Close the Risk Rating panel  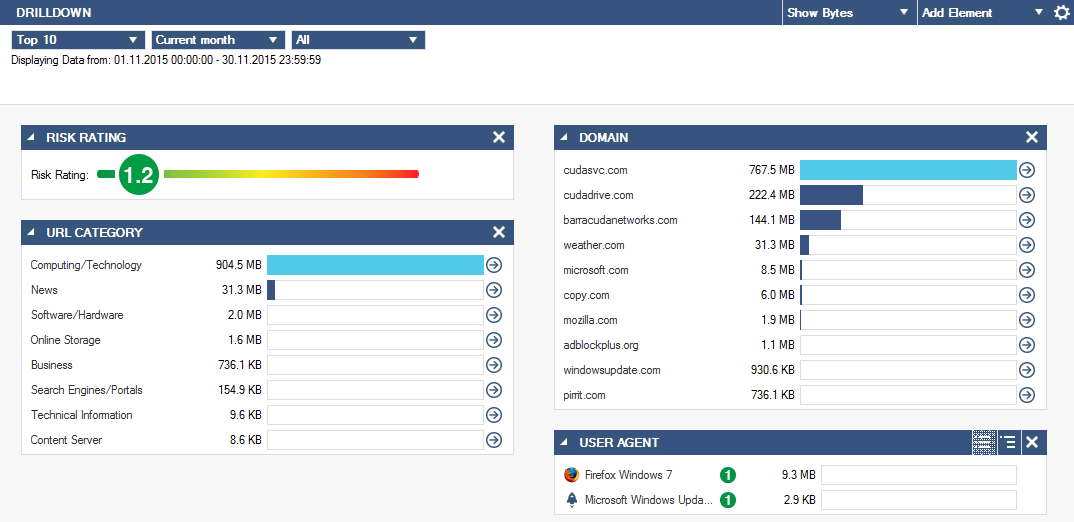(499, 138)
